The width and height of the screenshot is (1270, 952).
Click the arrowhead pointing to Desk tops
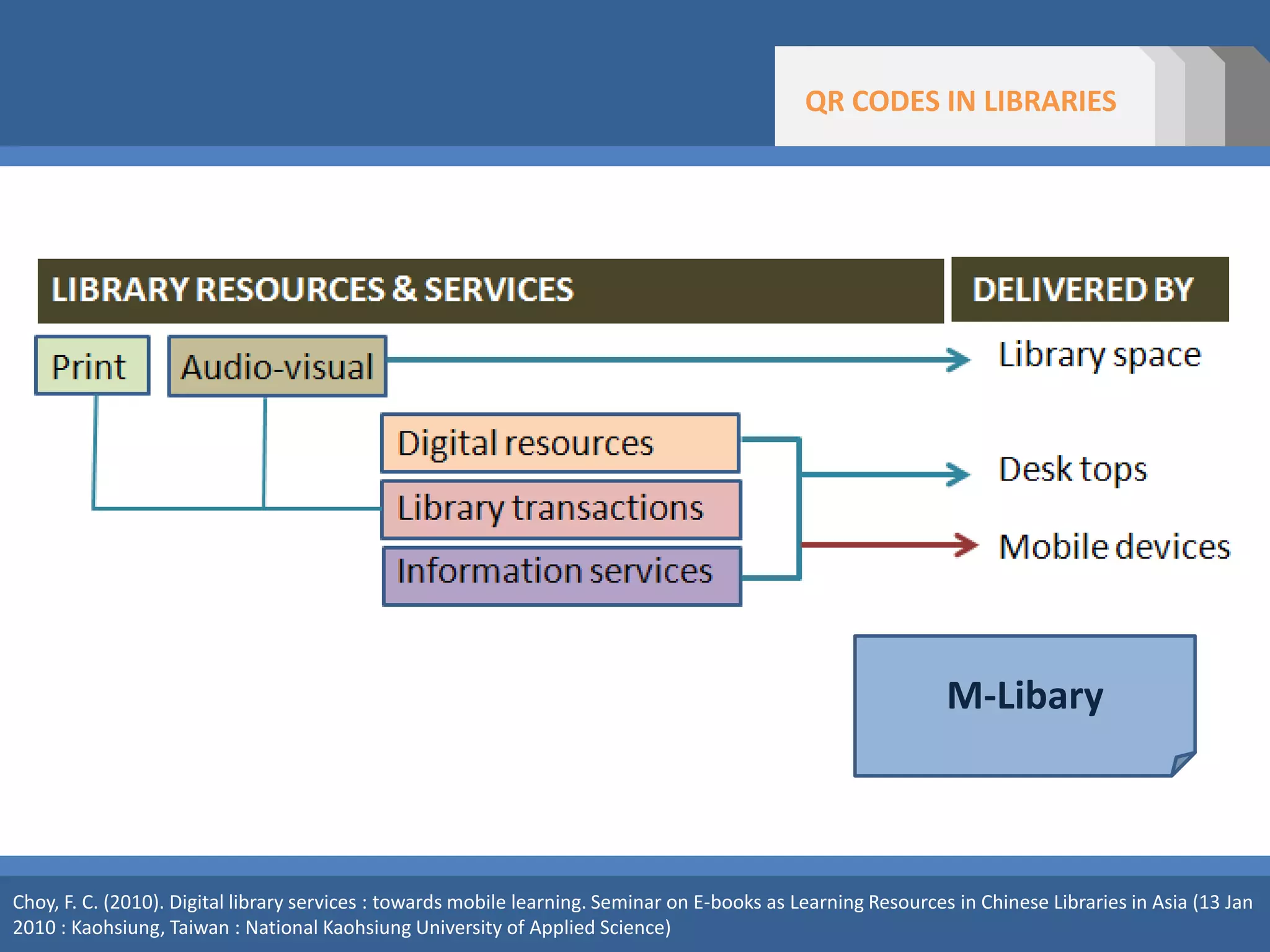click(x=959, y=475)
